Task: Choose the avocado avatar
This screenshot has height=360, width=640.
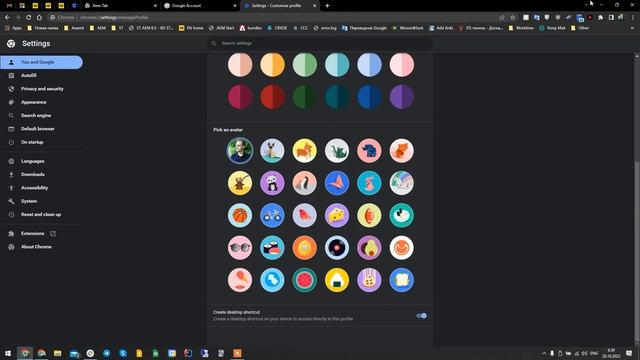Action: click(x=369, y=248)
